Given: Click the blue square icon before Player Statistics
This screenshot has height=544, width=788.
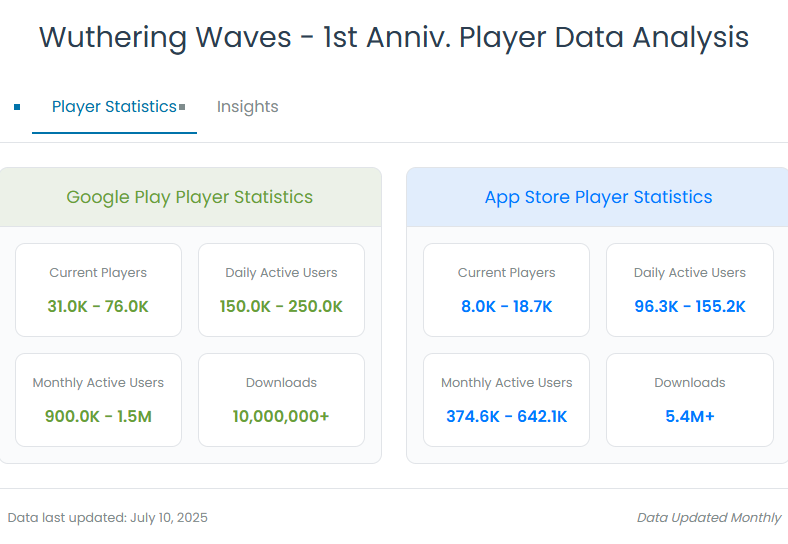Looking at the screenshot, I should [x=17, y=107].
